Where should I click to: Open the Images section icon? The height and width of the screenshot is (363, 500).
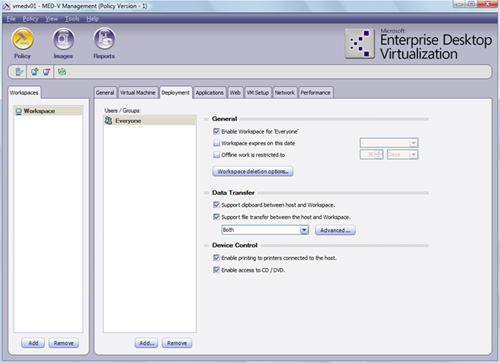tap(63, 39)
